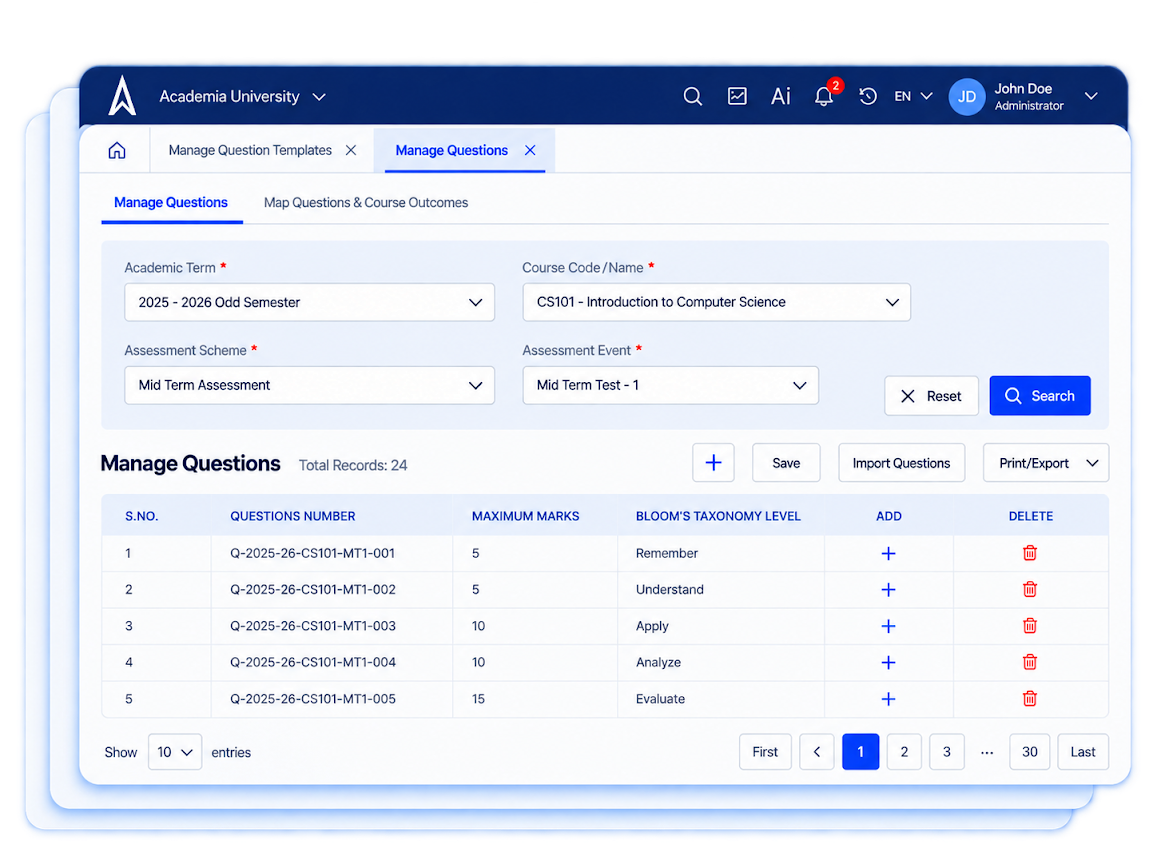Switch to Manage Question Templates tab

coord(250,151)
